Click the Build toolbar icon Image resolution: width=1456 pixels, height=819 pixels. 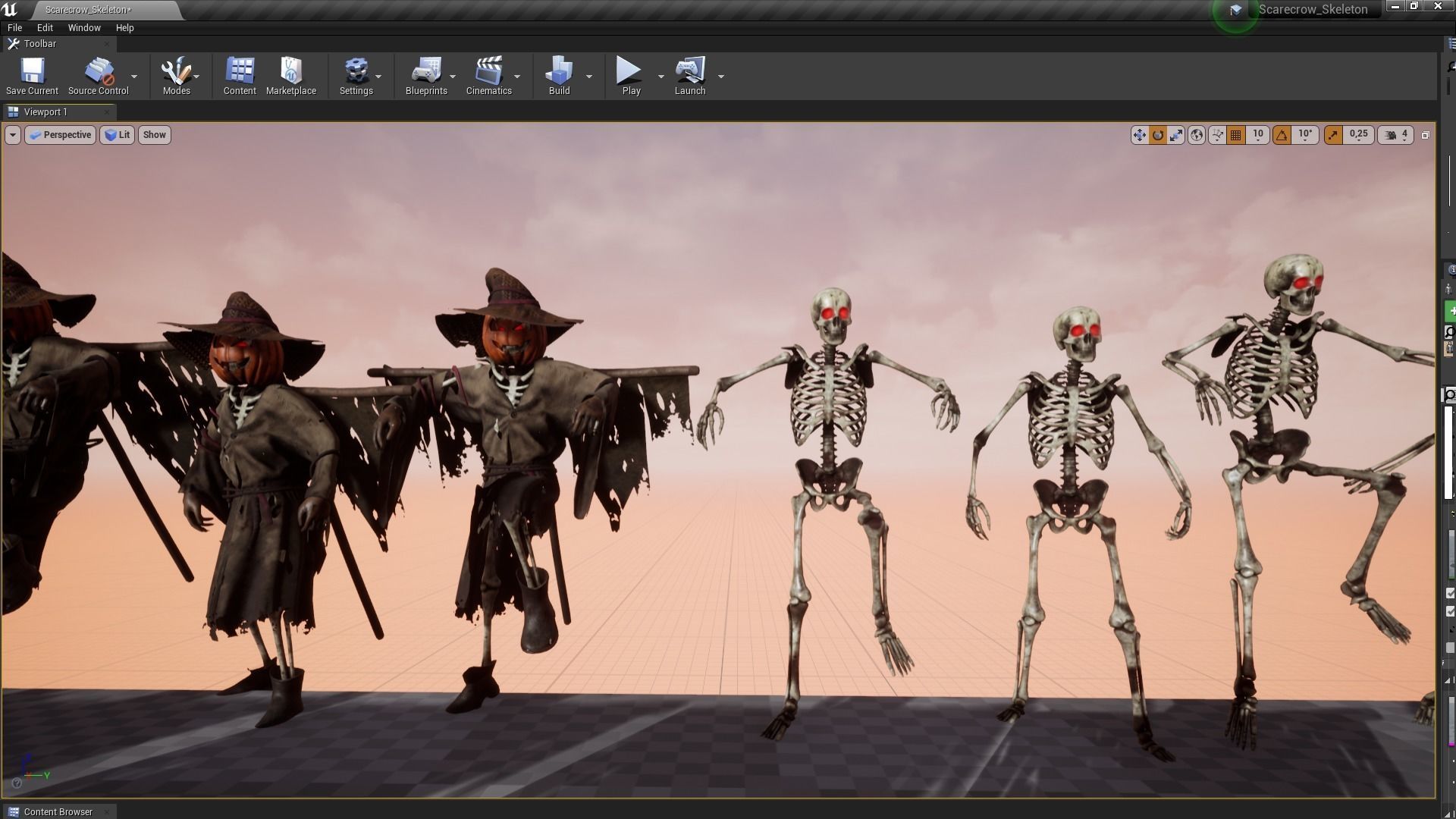[559, 71]
